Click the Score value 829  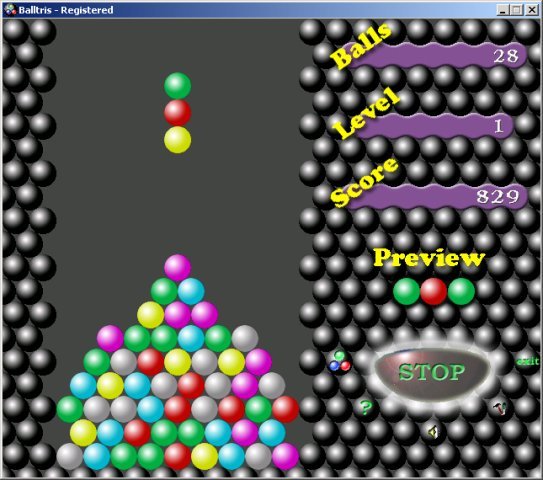pyautogui.click(x=498, y=196)
